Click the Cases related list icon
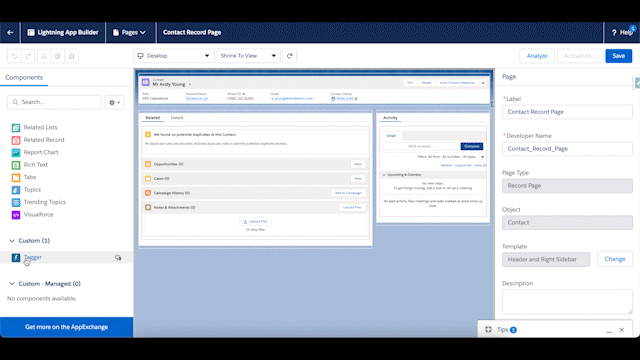 click(148, 178)
